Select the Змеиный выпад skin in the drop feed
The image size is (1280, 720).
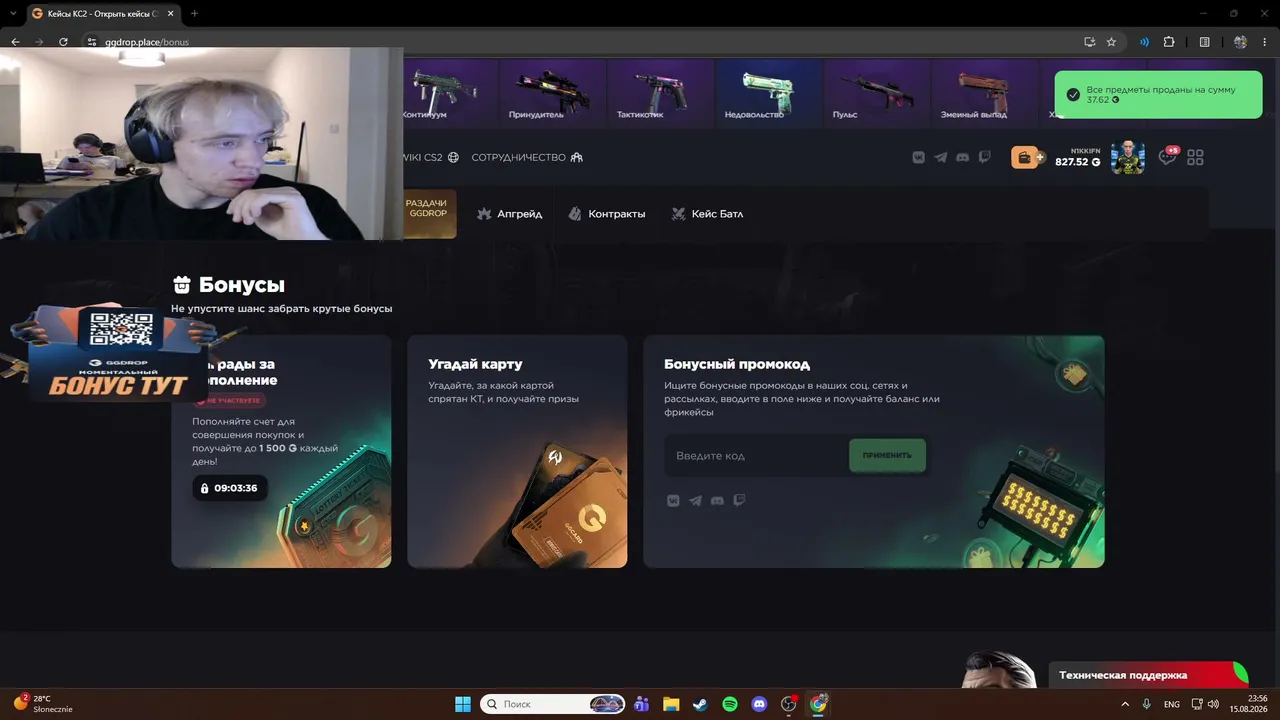pyautogui.click(x=986, y=92)
